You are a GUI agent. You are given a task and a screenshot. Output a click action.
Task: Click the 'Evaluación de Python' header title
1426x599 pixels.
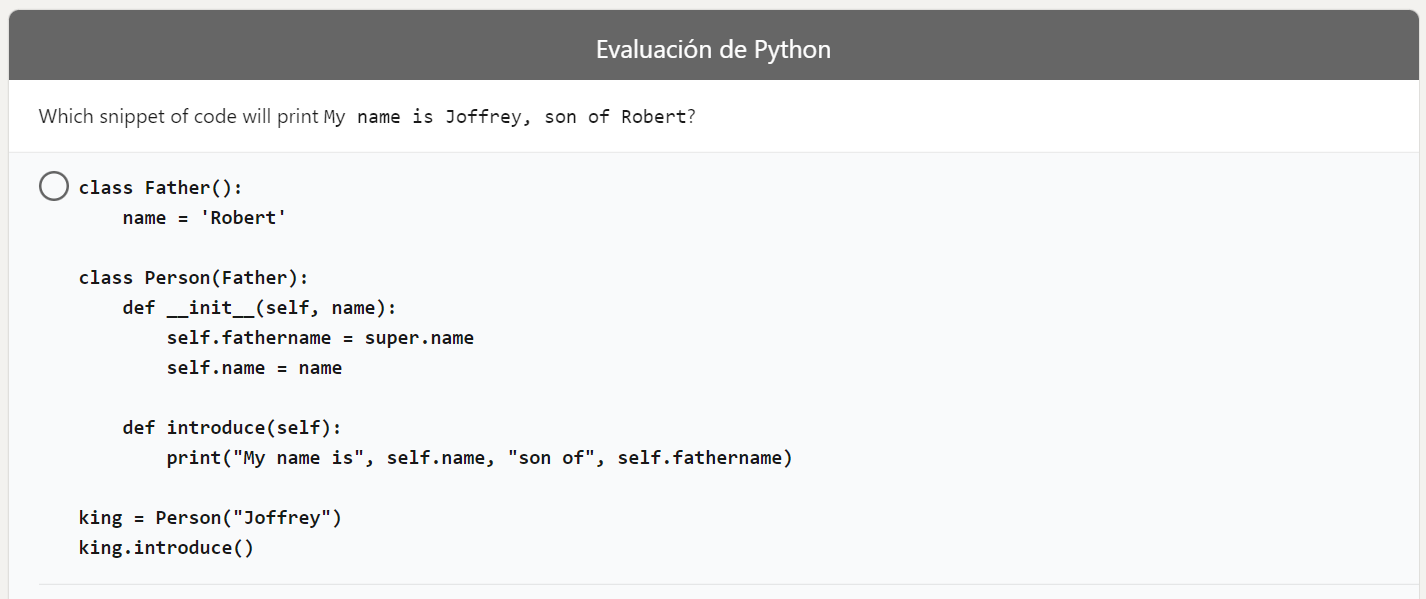[713, 49]
